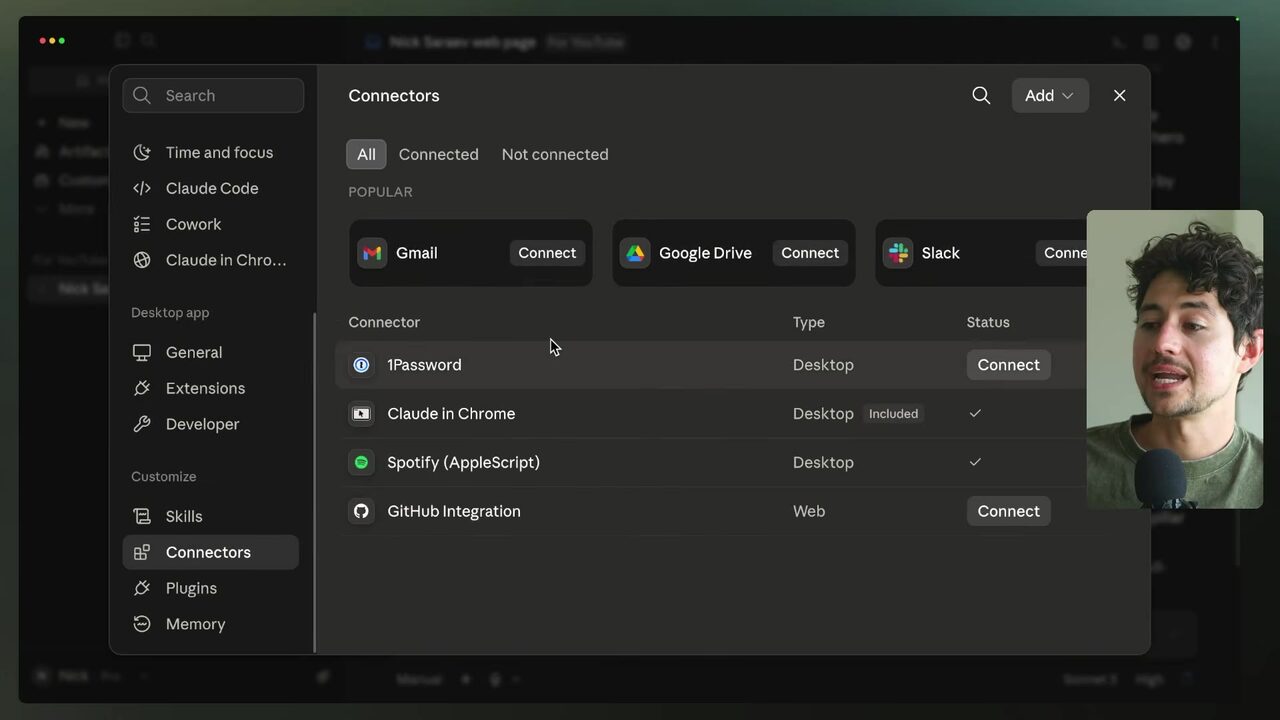The image size is (1280, 720).
Task: Focus the settings sidebar Search field
Action: [213, 95]
